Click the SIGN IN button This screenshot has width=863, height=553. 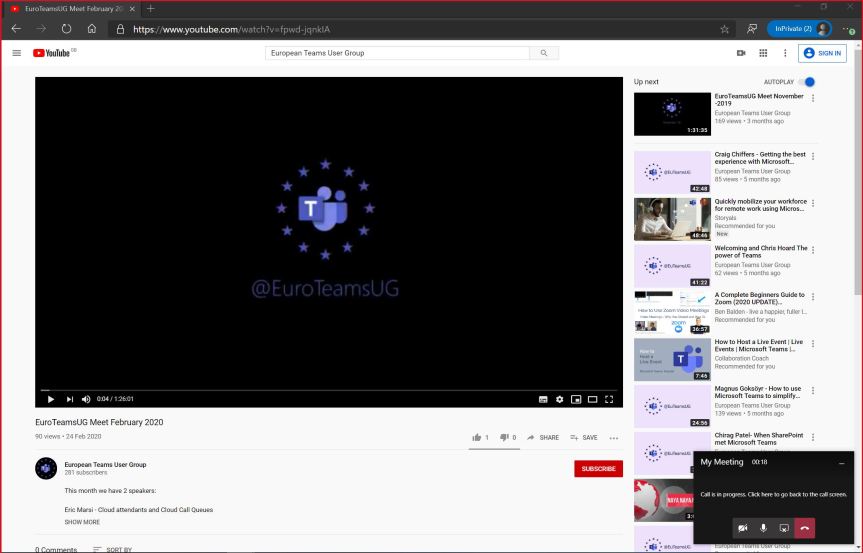pos(822,53)
